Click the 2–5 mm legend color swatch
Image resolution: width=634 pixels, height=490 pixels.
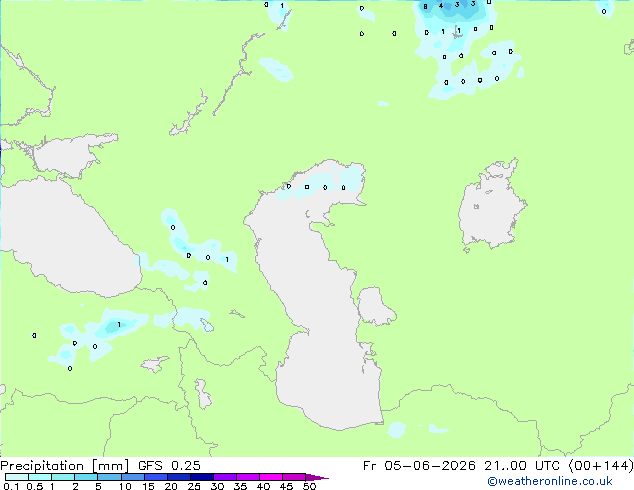pos(86,477)
